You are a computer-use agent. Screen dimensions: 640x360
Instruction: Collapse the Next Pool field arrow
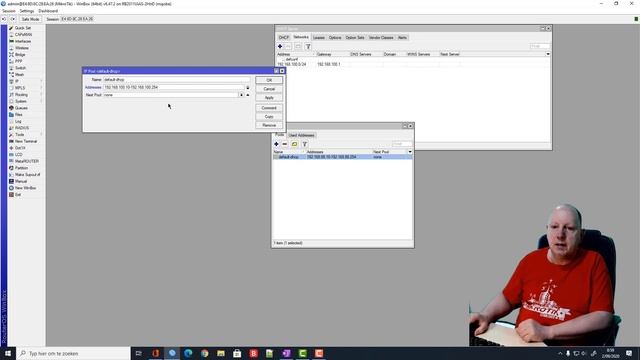coord(248,95)
